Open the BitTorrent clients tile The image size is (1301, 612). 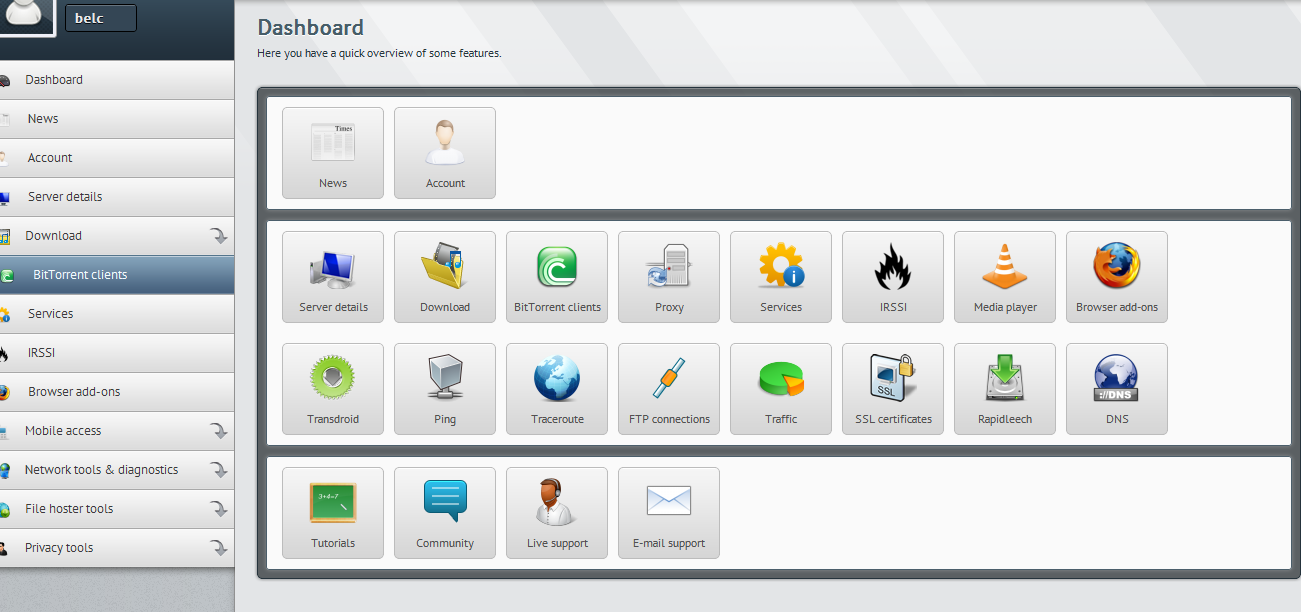tap(557, 277)
